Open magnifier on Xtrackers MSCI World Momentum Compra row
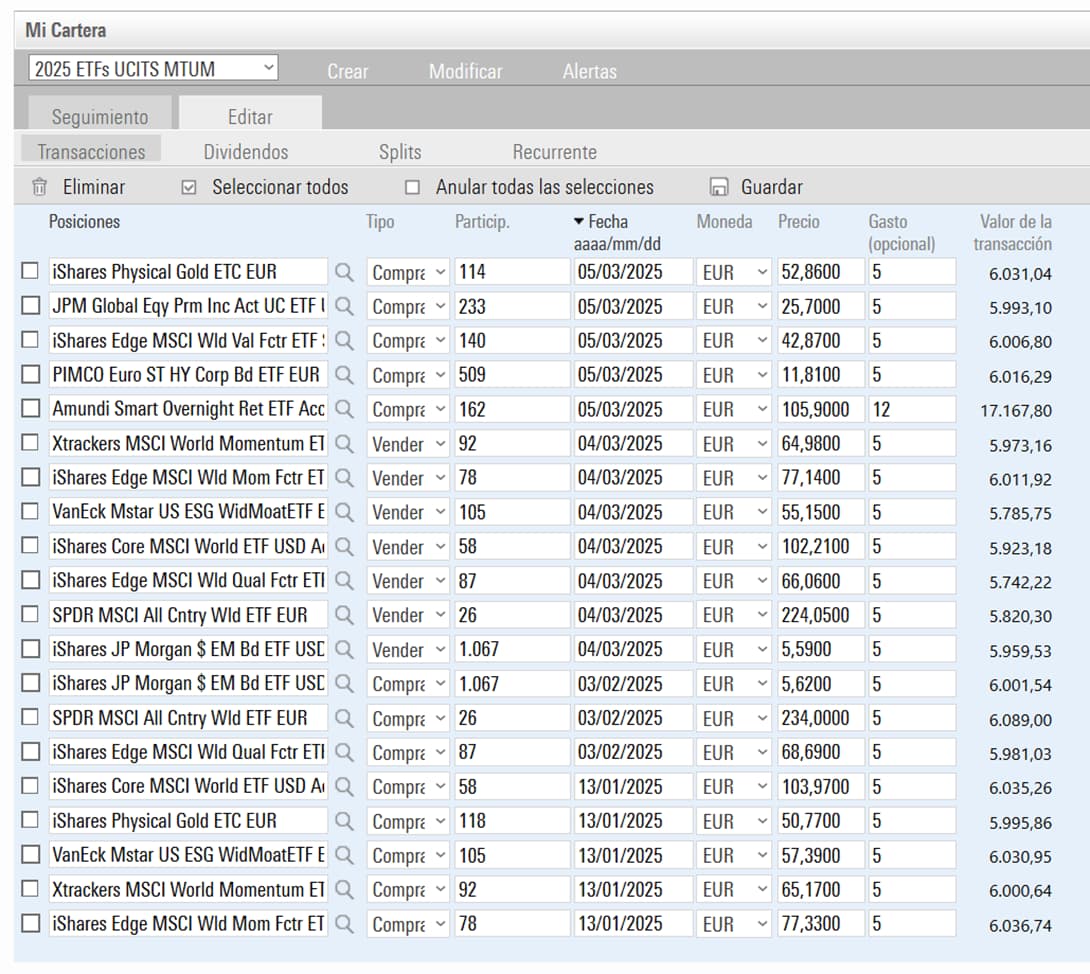Screen dimensions: 1090x974 pyautogui.click(x=344, y=889)
